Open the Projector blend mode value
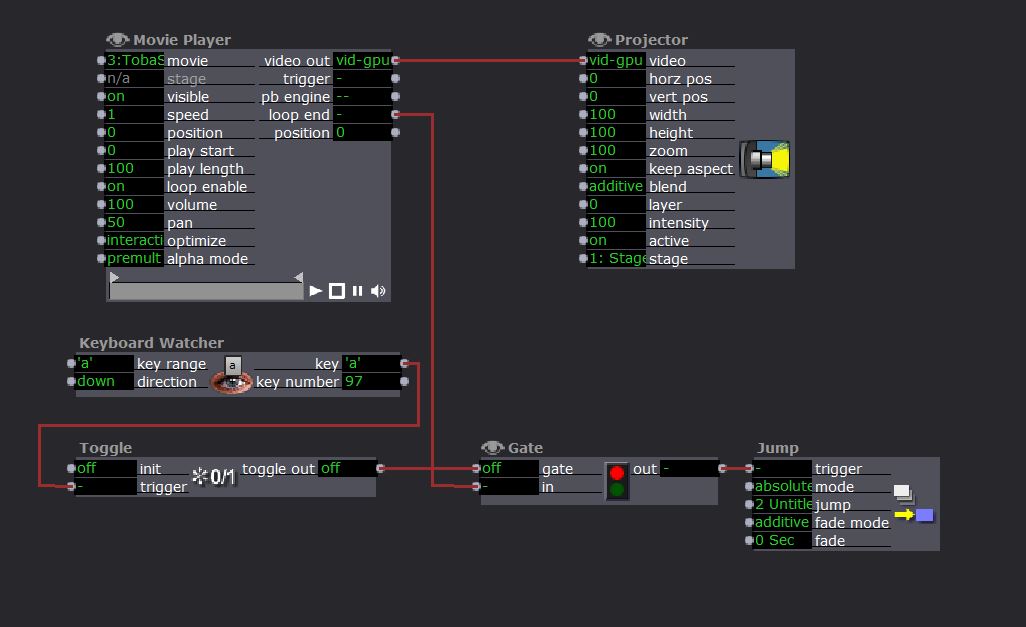The image size is (1026, 627). coord(615,187)
